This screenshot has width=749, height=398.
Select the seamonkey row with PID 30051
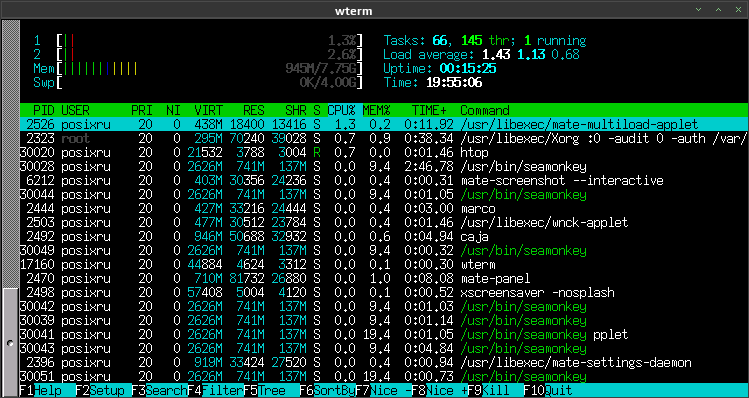point(384,376)
